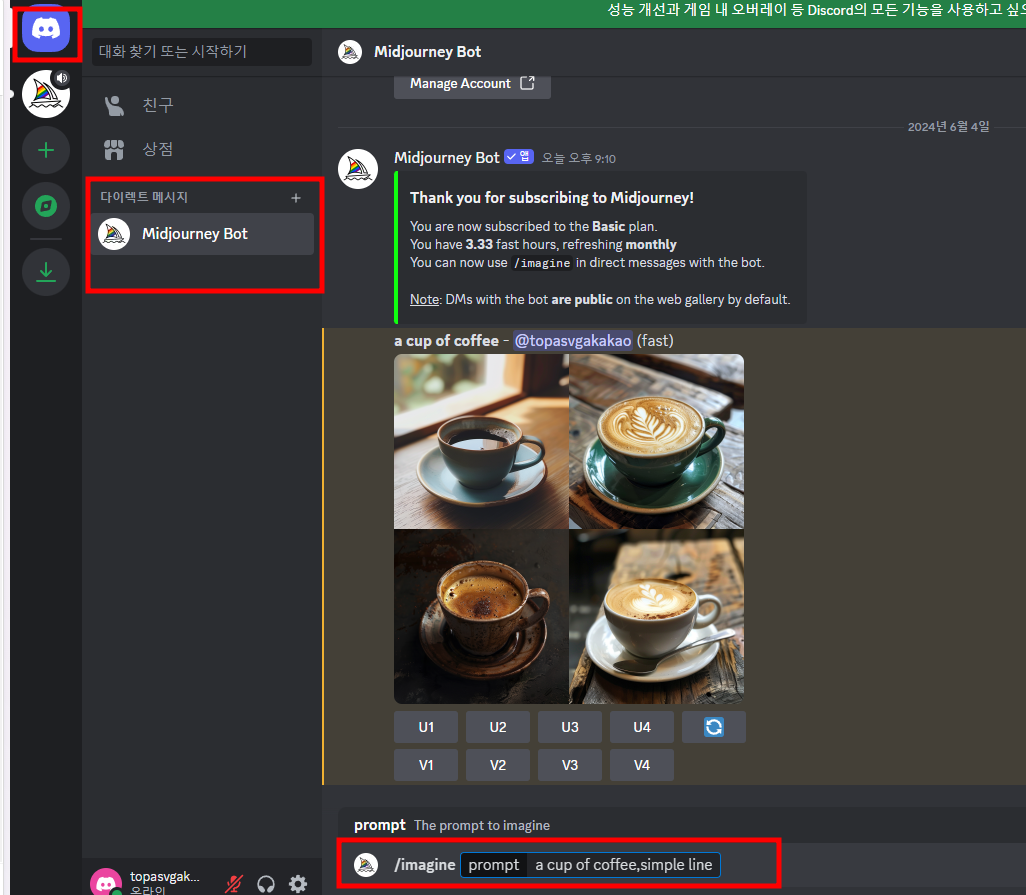Click the verified 앱 badge
The height and width of the screenshot is (895, 1026).
(x=519, y=157)
